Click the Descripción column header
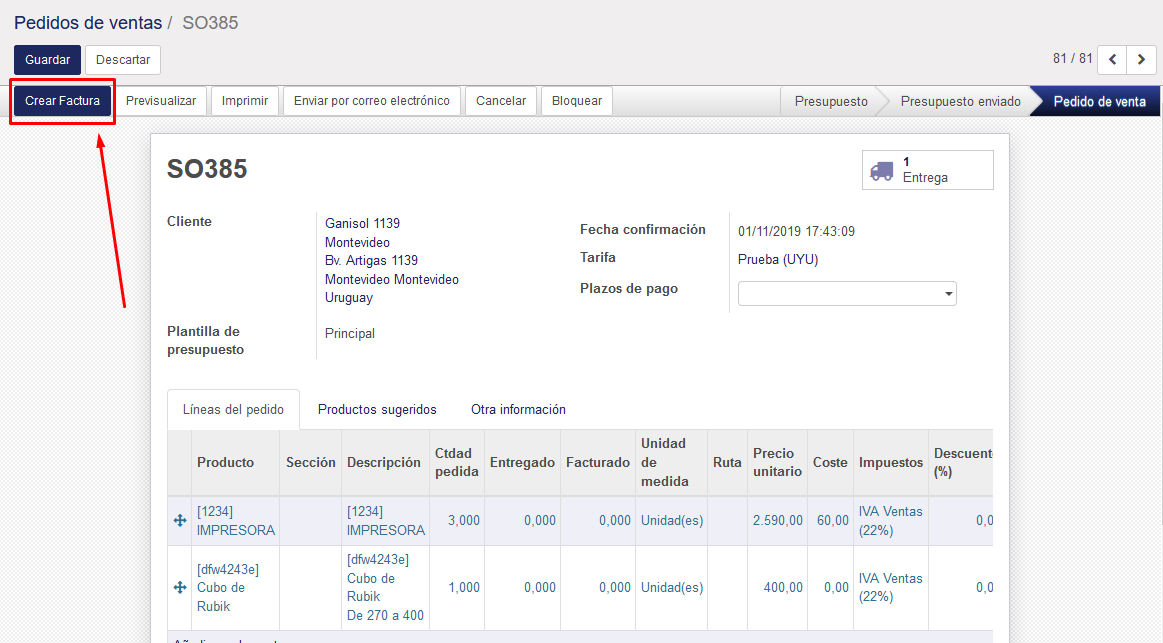 pyautogui.click(x=383, y=462)
